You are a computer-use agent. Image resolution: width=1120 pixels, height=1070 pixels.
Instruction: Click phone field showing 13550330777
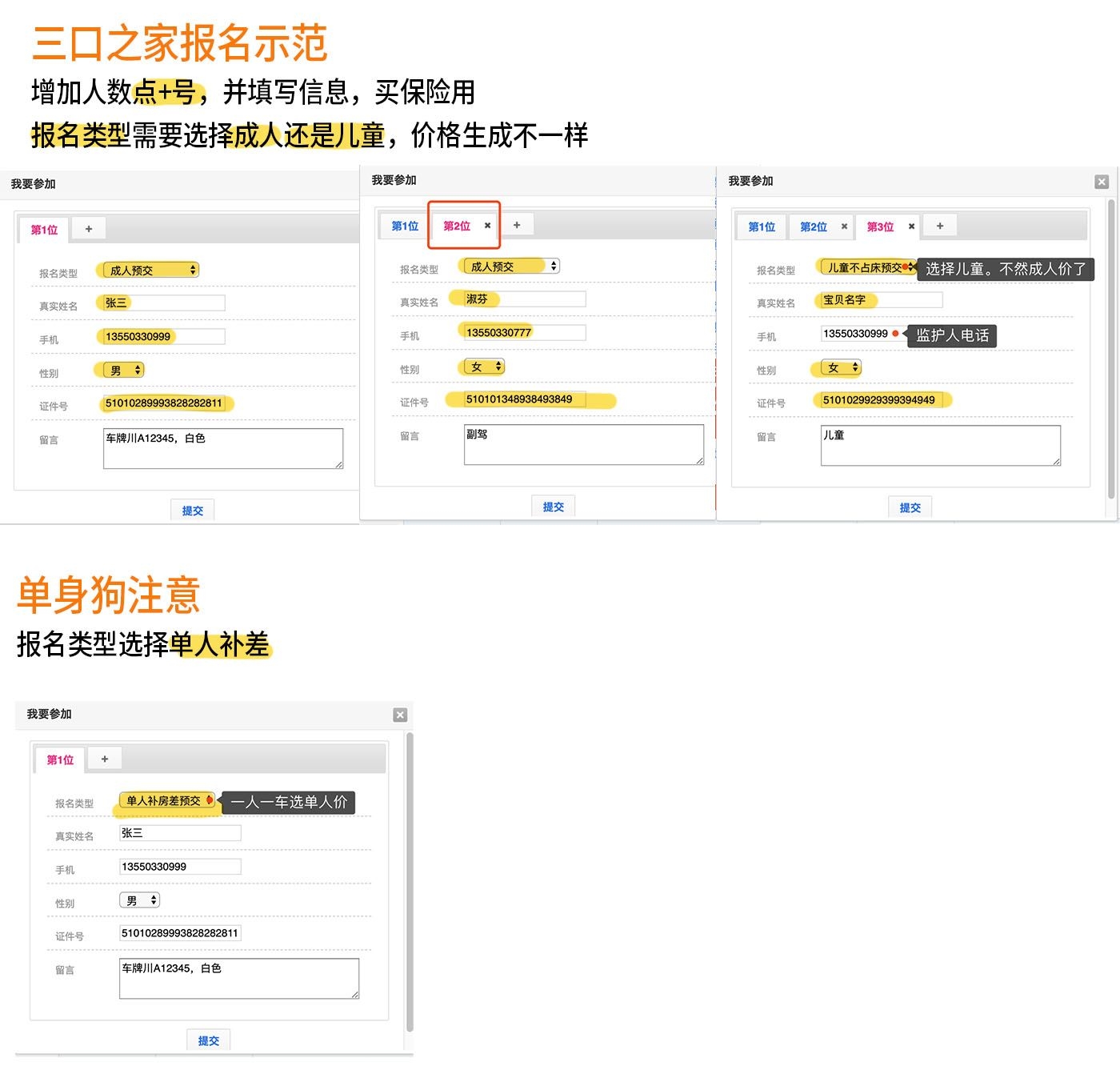click(x=525, y=333)
